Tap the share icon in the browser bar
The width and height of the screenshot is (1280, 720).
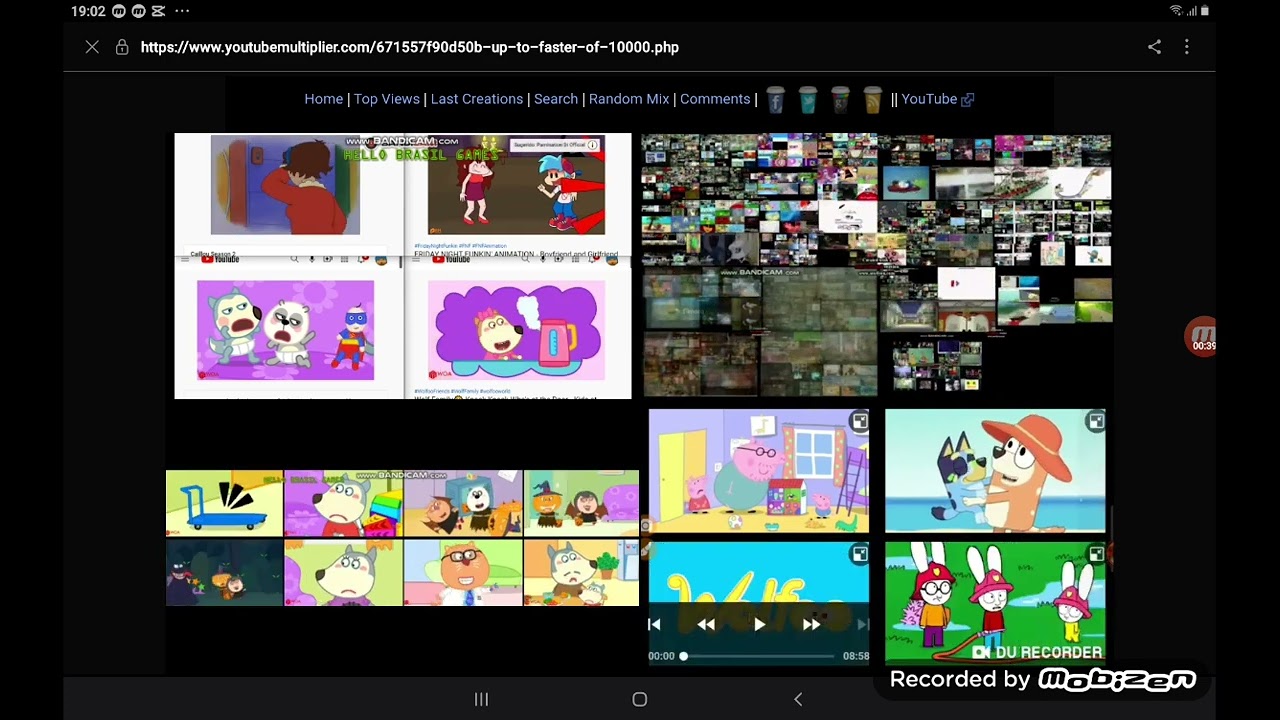point(1154,47)
